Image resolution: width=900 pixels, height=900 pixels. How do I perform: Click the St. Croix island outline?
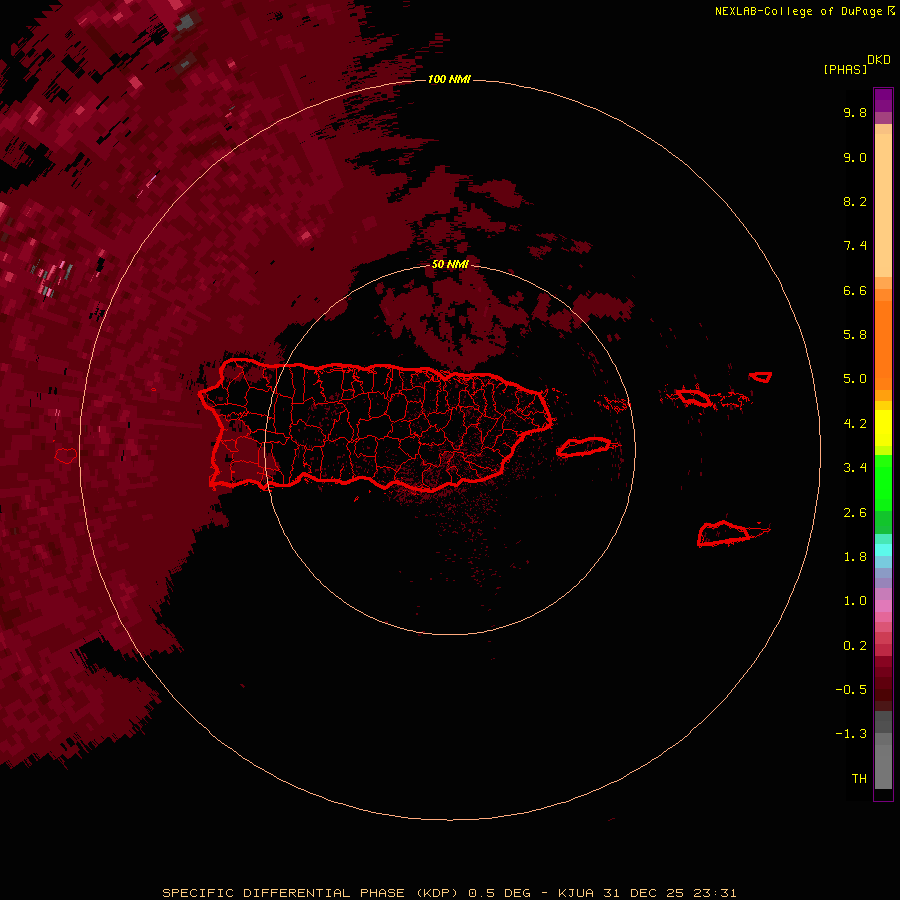[x=723, y=533]
